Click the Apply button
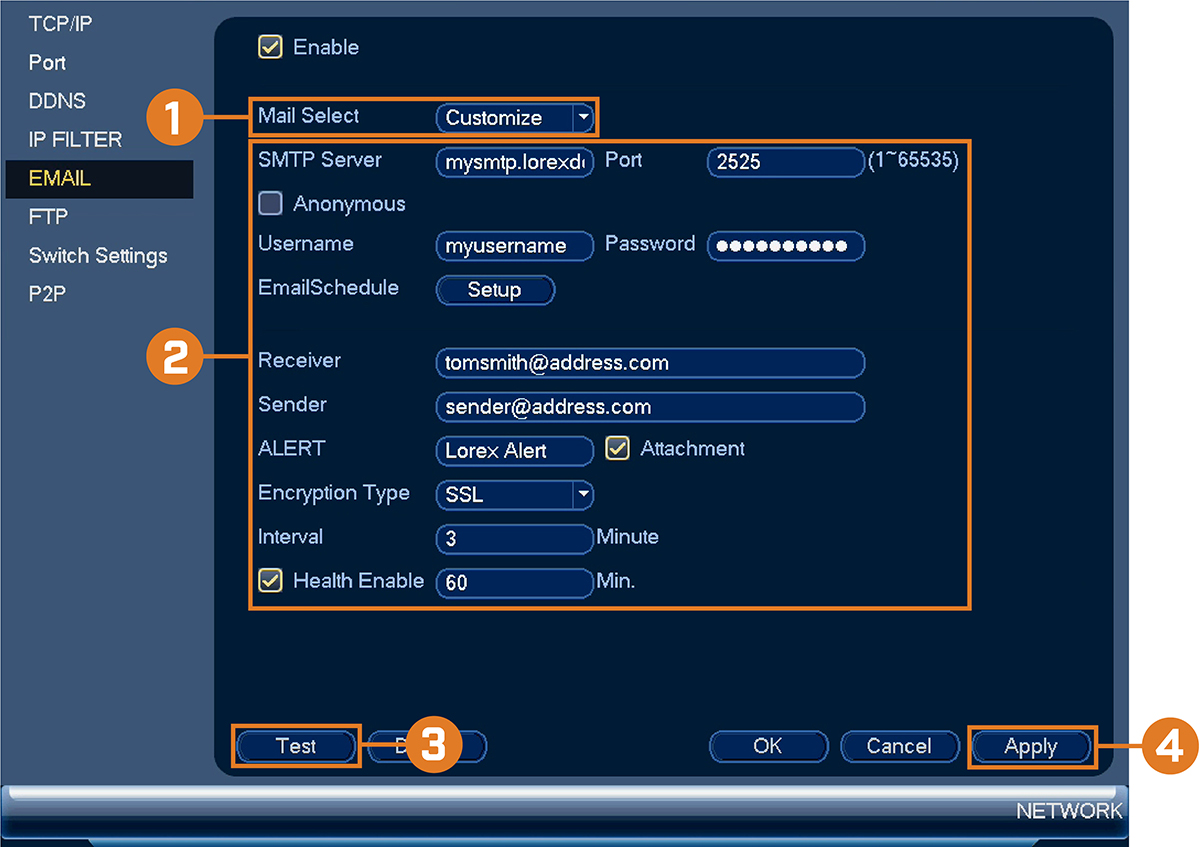This screenshot has width=1200, height=847. 1031,746
